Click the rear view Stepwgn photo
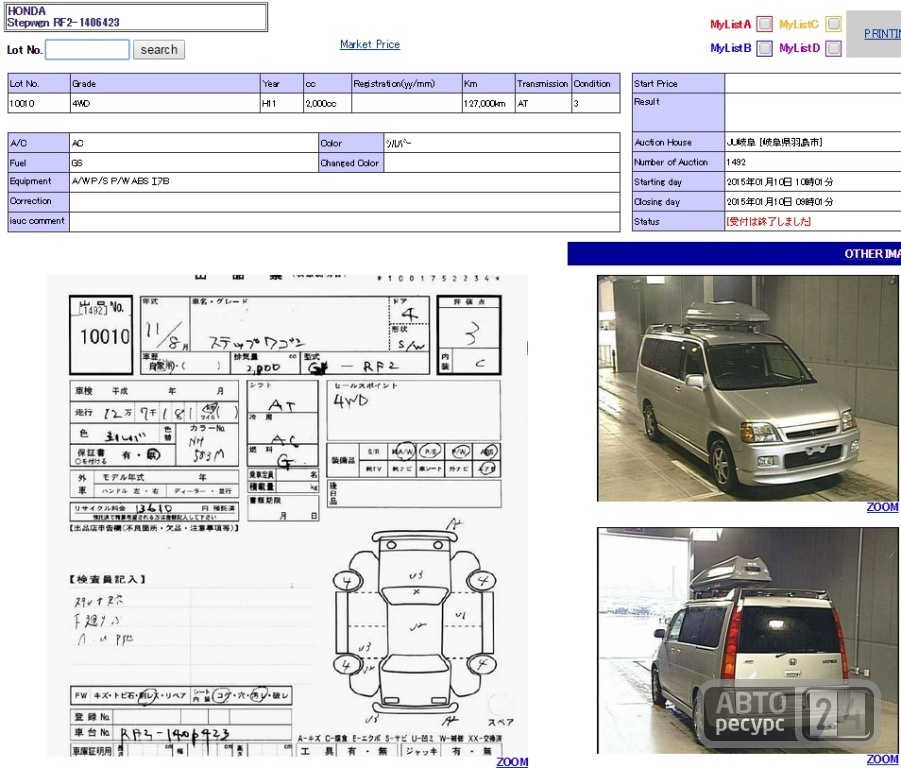Screen dimensions: 901x768 click(x=748, y=640)
